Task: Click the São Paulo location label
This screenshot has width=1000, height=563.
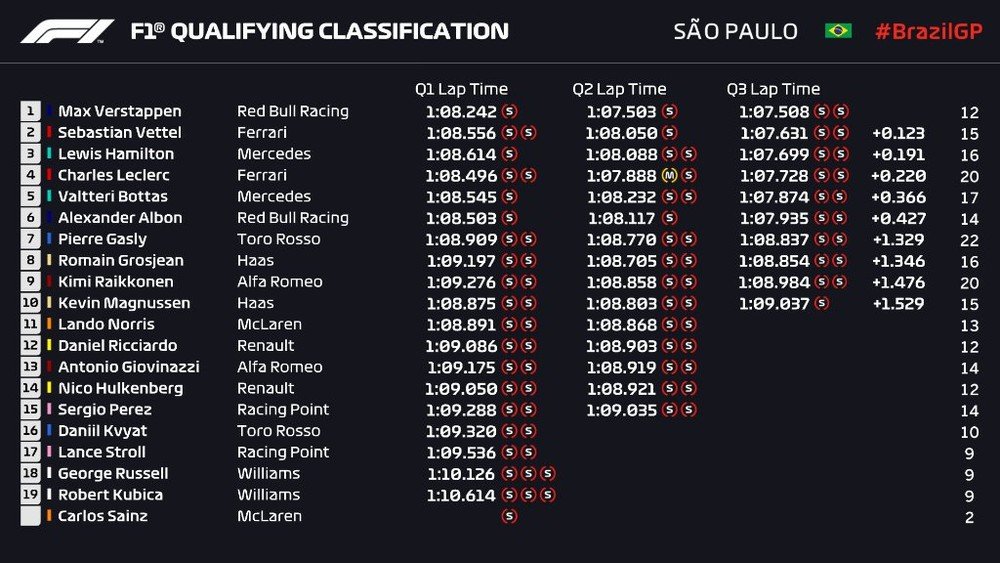Action: click(x=735, y=31)
